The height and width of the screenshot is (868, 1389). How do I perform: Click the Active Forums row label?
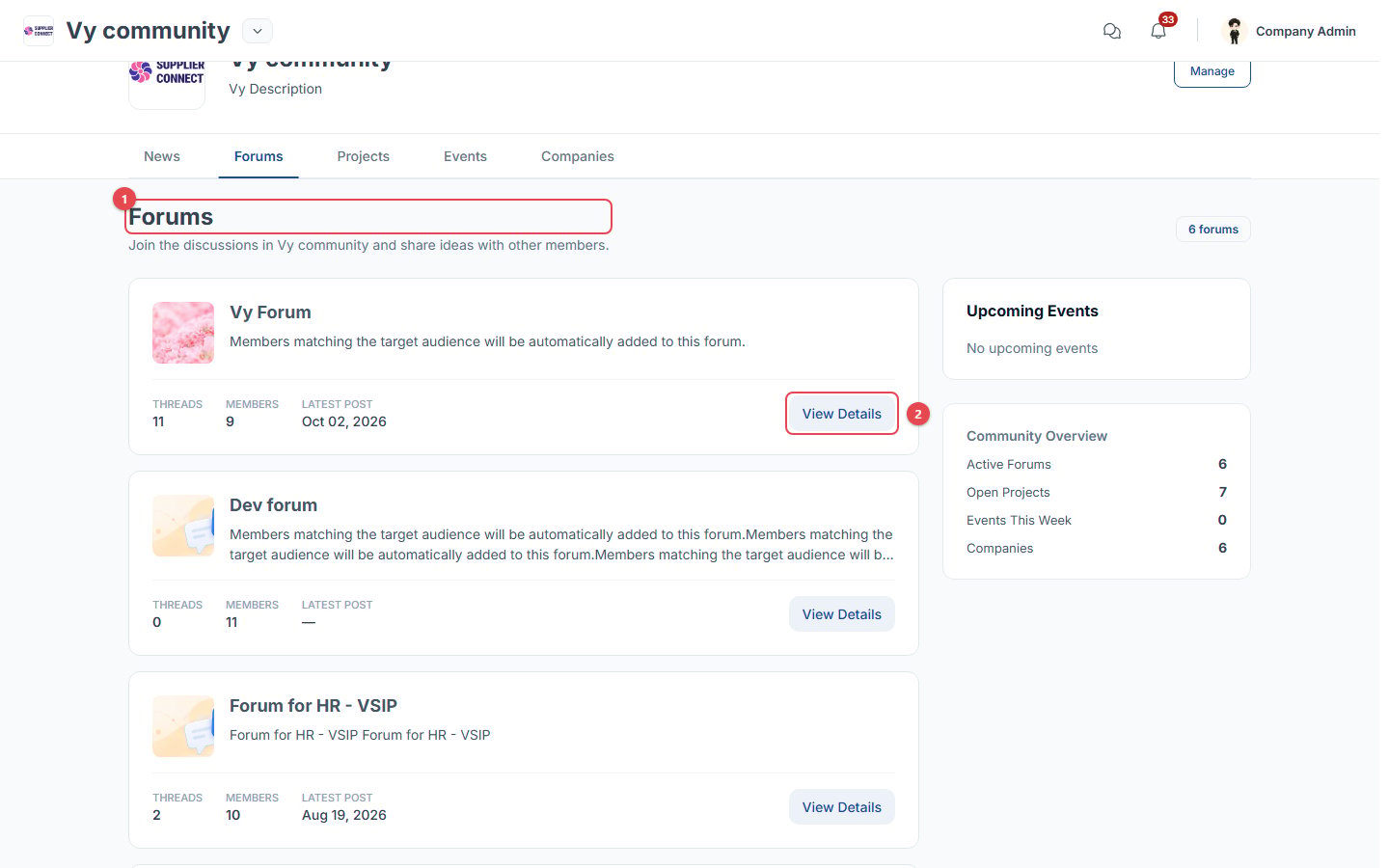[1009, 464]
